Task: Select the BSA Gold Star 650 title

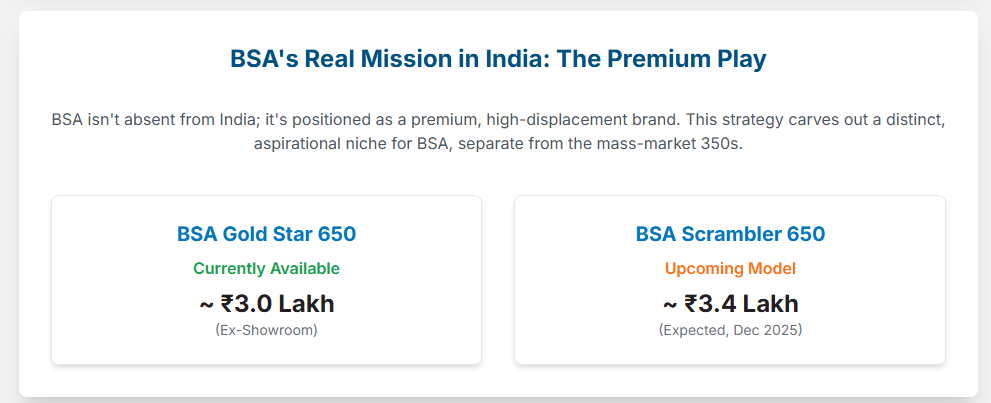Action: pyautogui.click(x=266, y=234)
